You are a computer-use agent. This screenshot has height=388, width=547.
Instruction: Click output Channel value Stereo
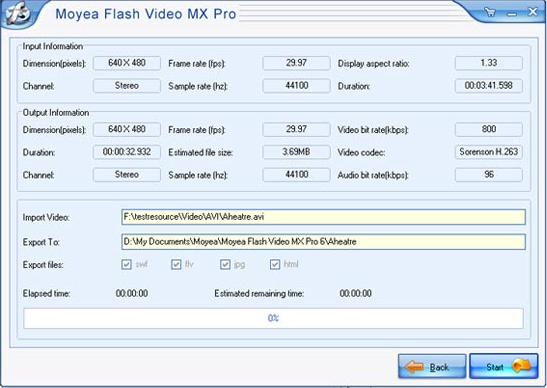127,175
